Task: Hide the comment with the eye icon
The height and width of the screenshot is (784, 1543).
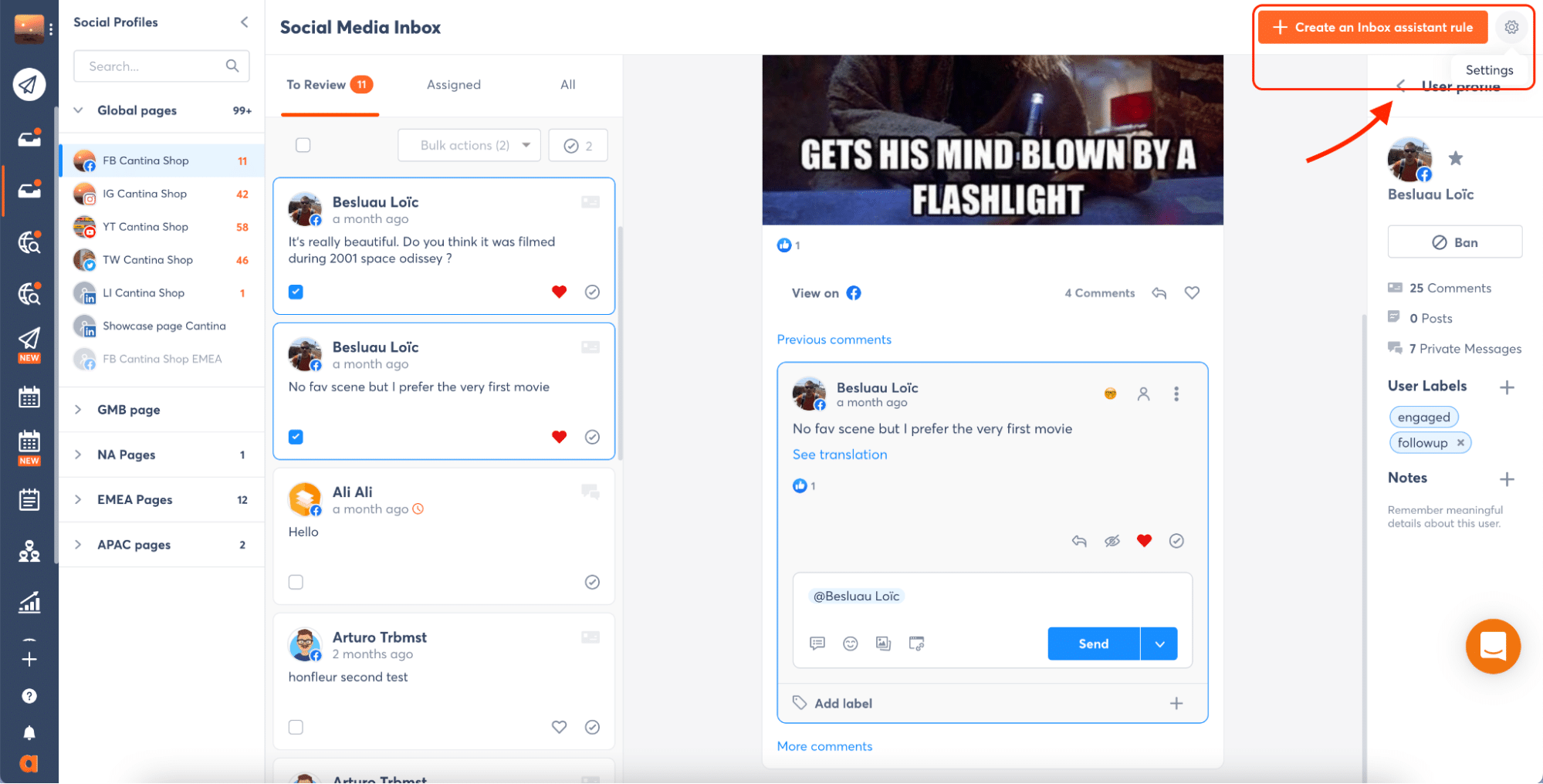Action: click(1112, 541)
